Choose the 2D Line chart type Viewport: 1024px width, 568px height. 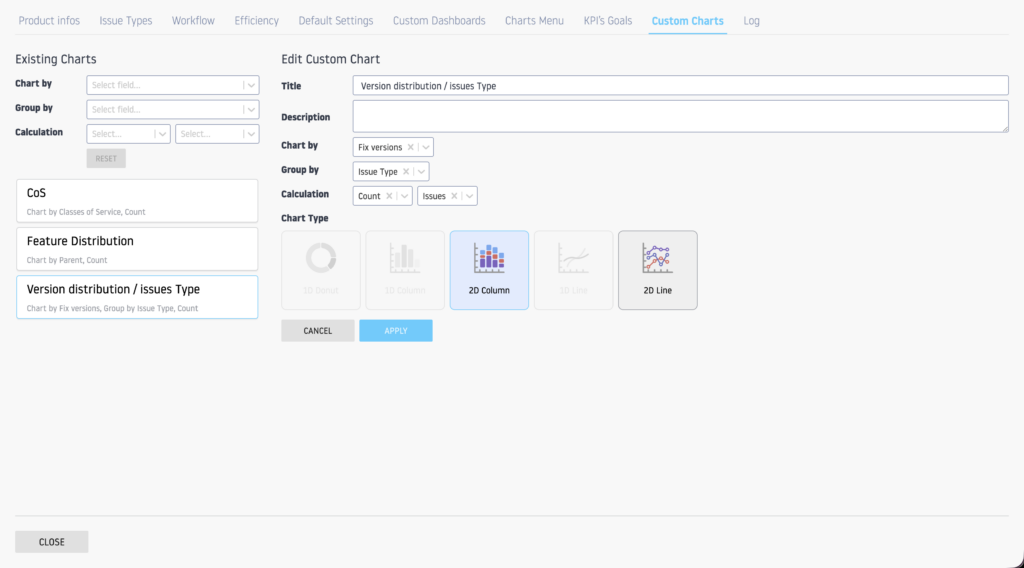point(657,269)
